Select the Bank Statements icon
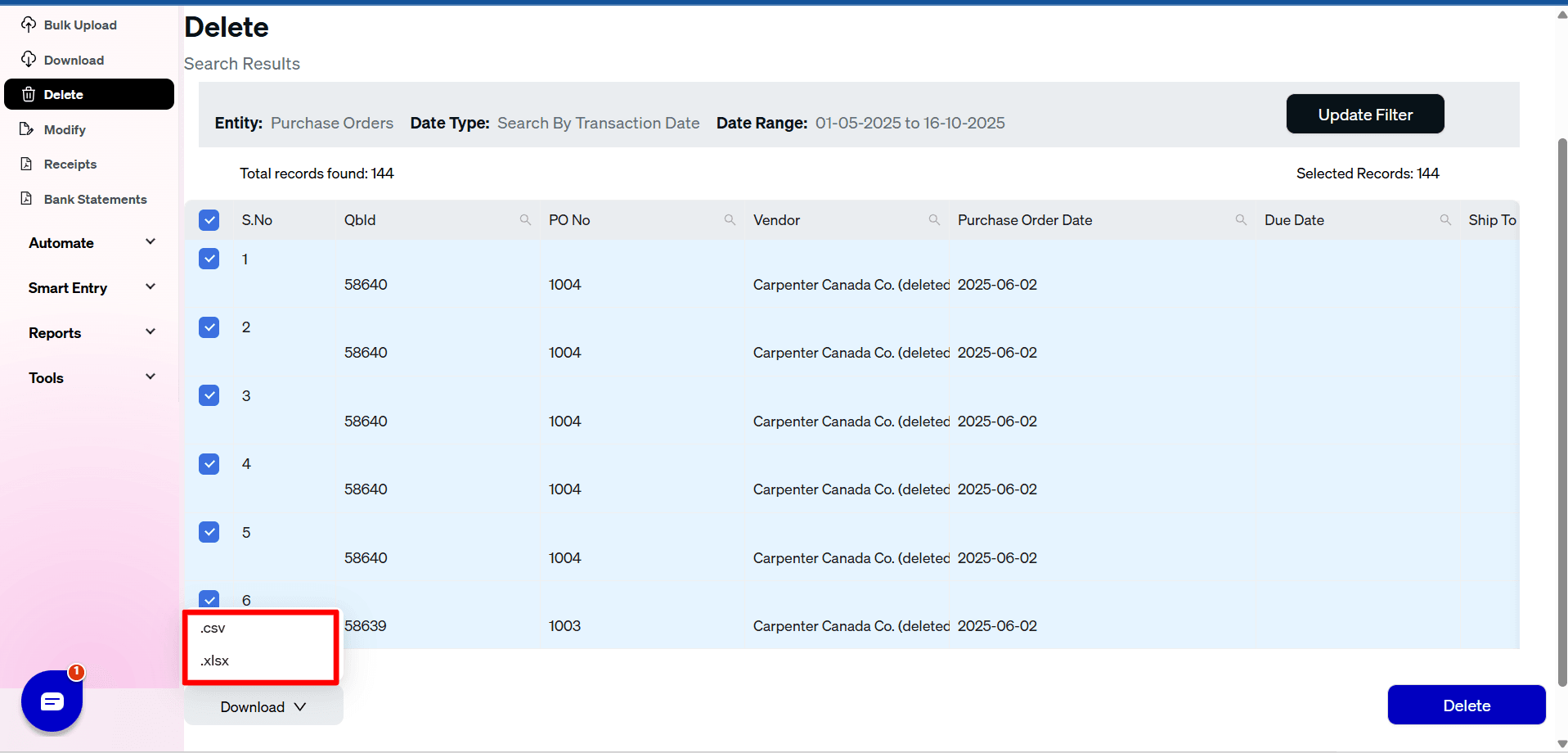1568x753 pixels. pos(27,199)
